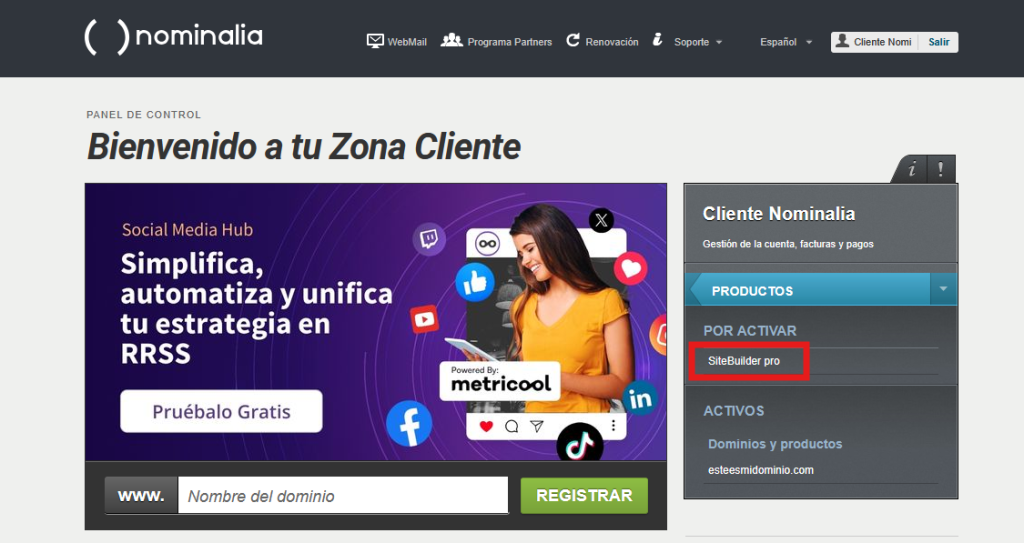Click the TikTok icon in banner
Screen dimensions: 1024x543
579,444
